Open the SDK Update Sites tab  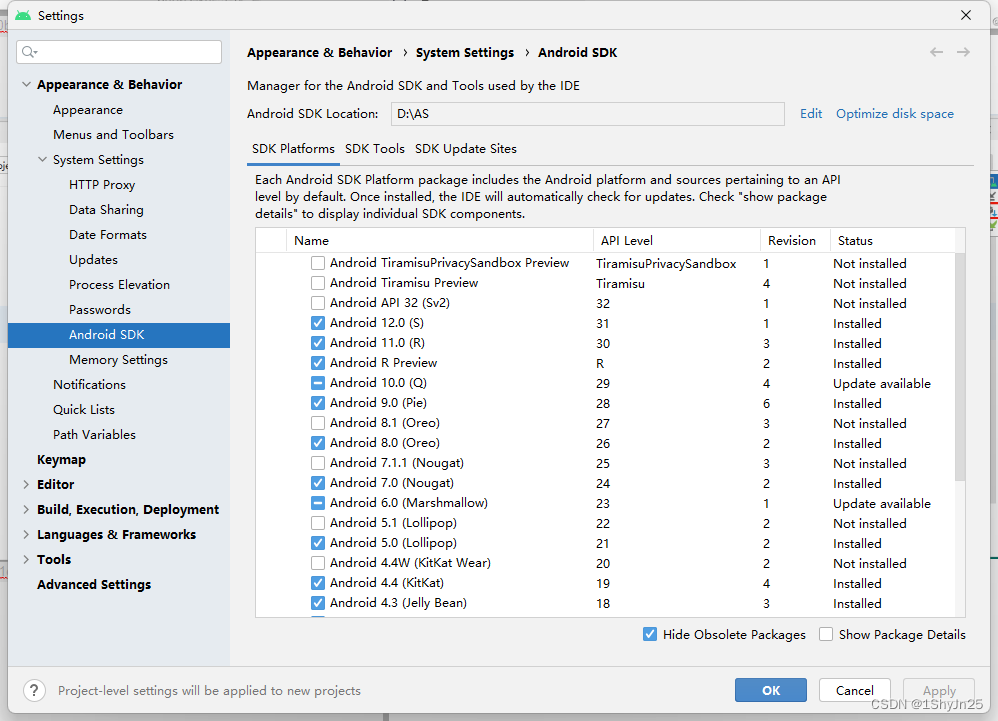pyautogui.click(x=465, y=148)
